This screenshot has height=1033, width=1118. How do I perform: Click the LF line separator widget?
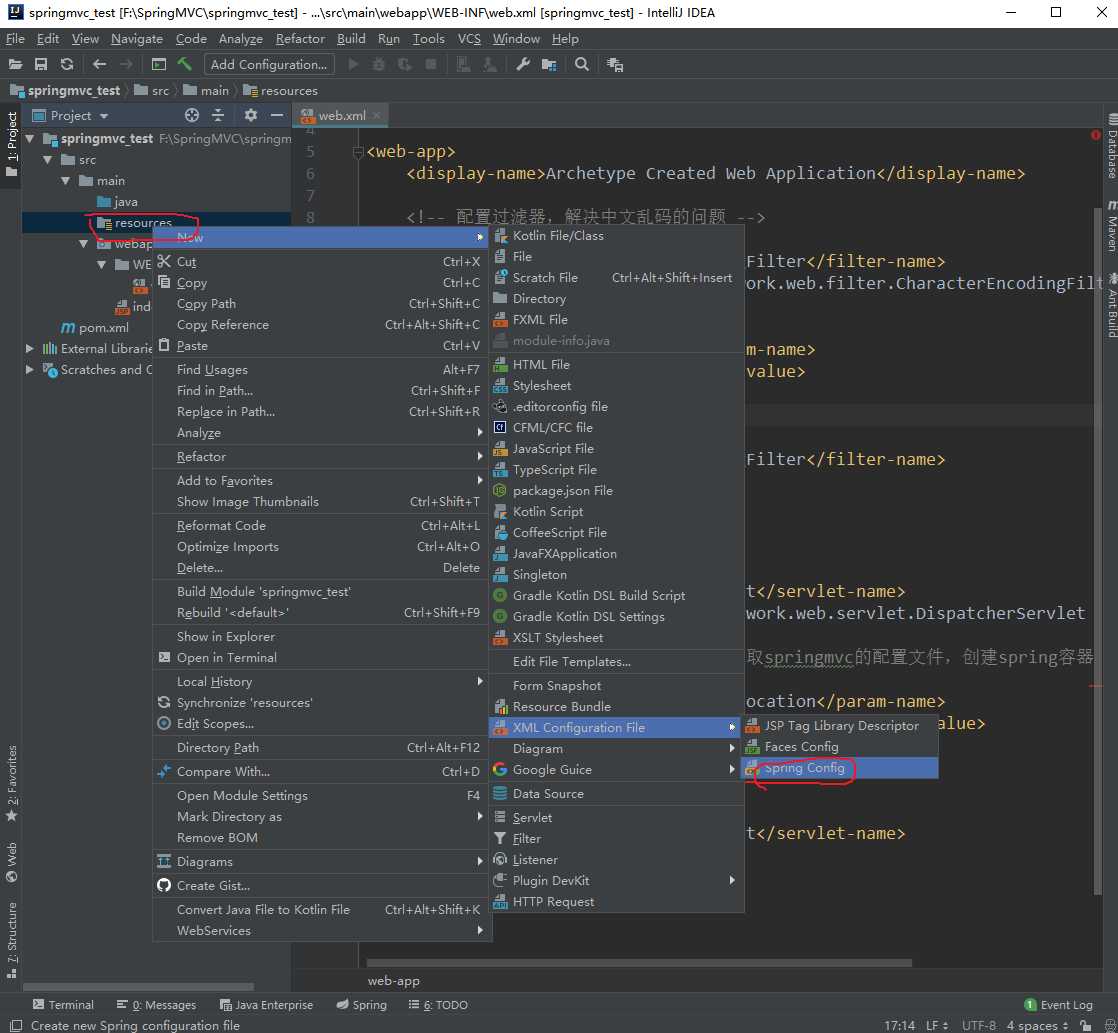click(937, 1025)
